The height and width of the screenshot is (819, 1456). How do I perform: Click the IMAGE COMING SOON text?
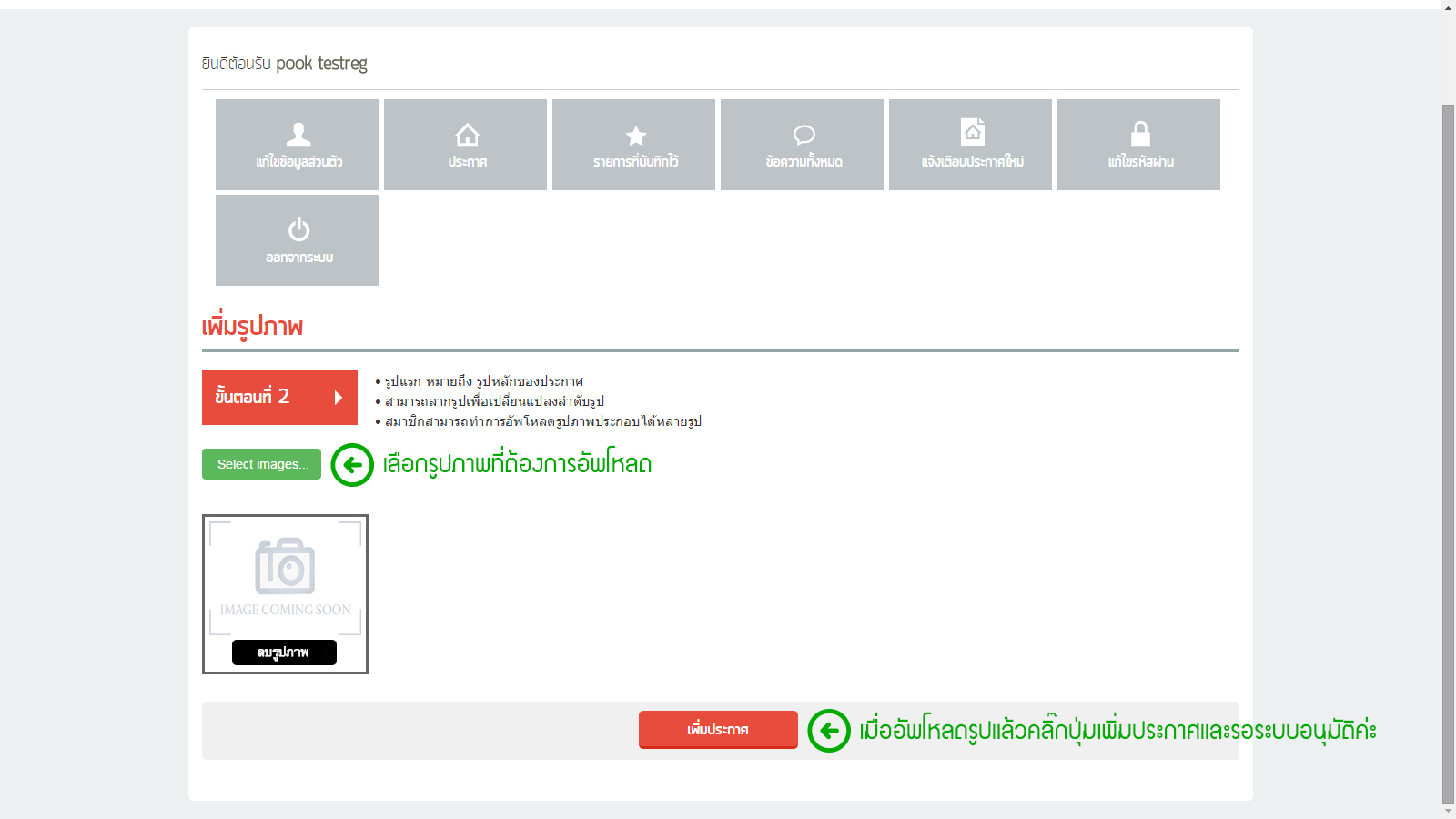coord(285,610)
